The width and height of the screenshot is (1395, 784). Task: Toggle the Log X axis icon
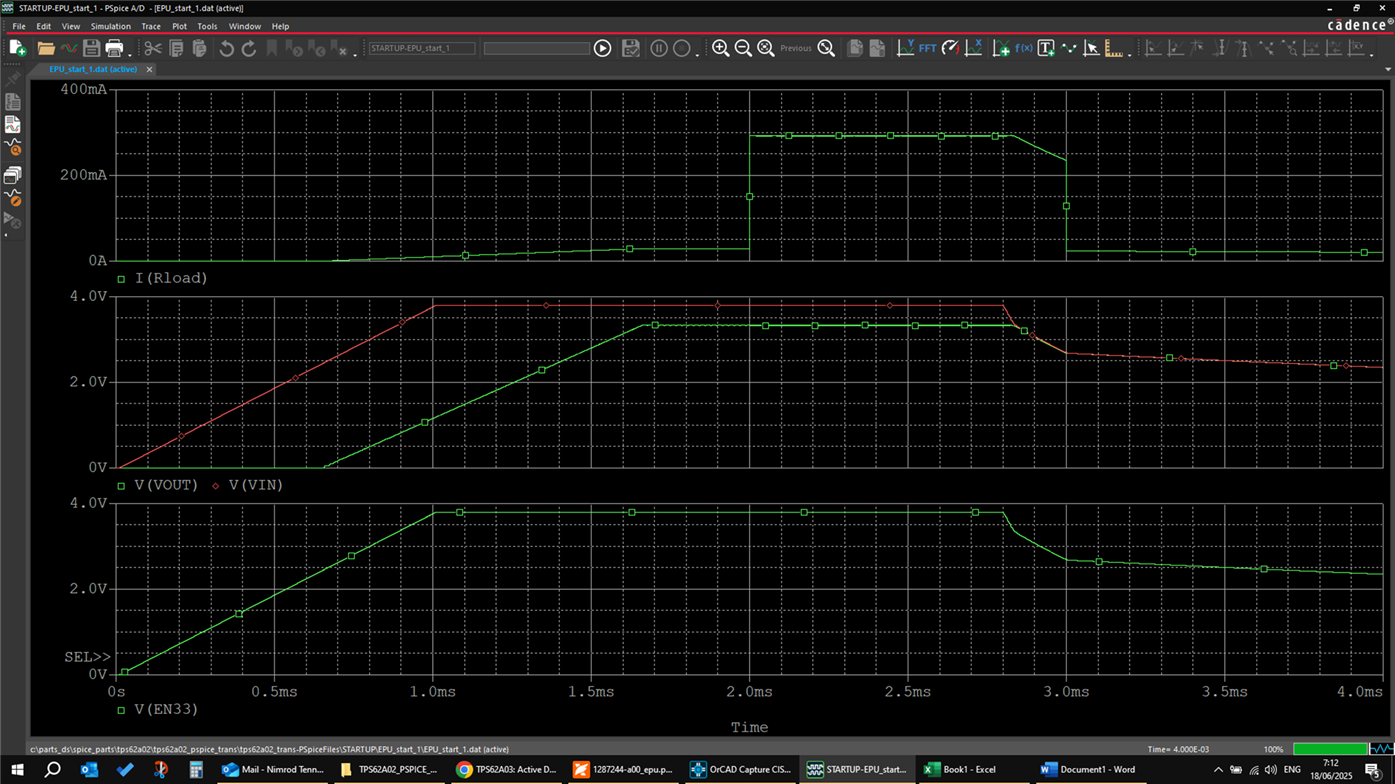coord(974,48)
